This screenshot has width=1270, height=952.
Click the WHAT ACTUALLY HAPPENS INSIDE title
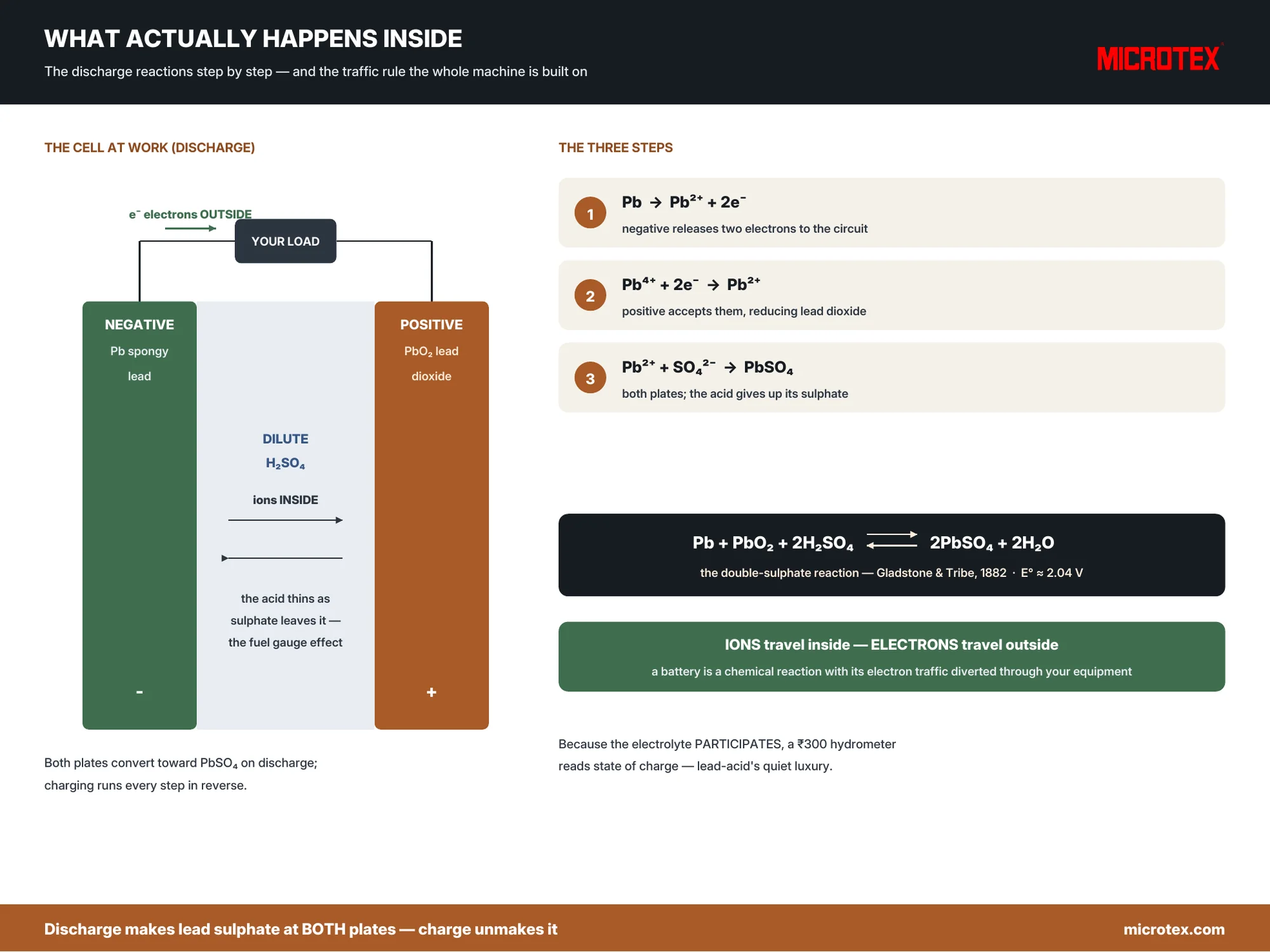[x=253, y=39]
